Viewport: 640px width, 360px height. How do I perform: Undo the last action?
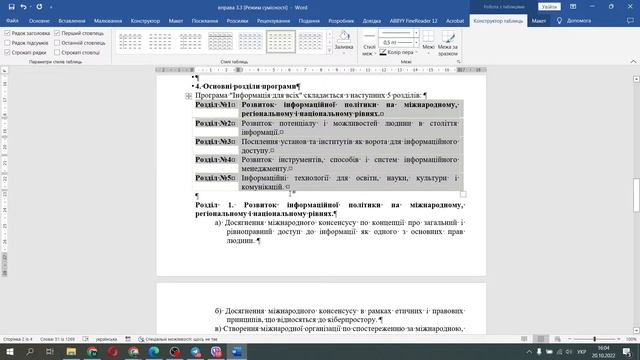click(x=23, y=7)
